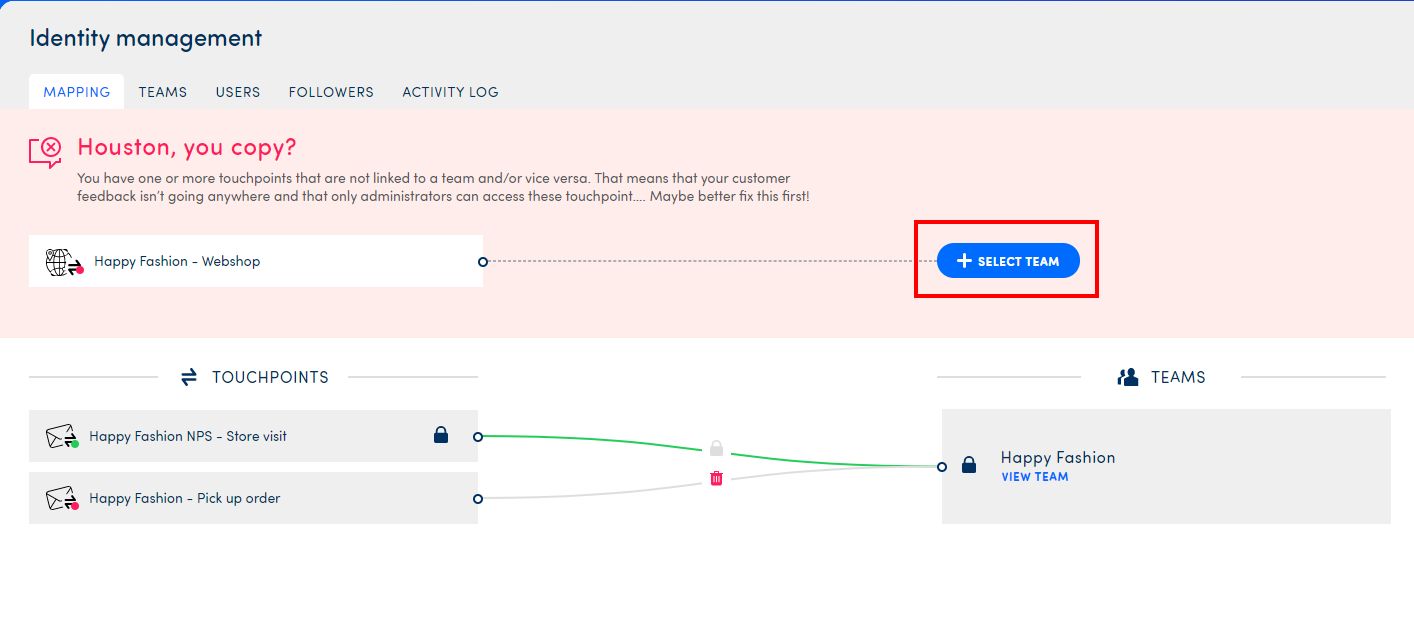Open the View Team link
1414x627 pixels.
tap(1034, 477)
